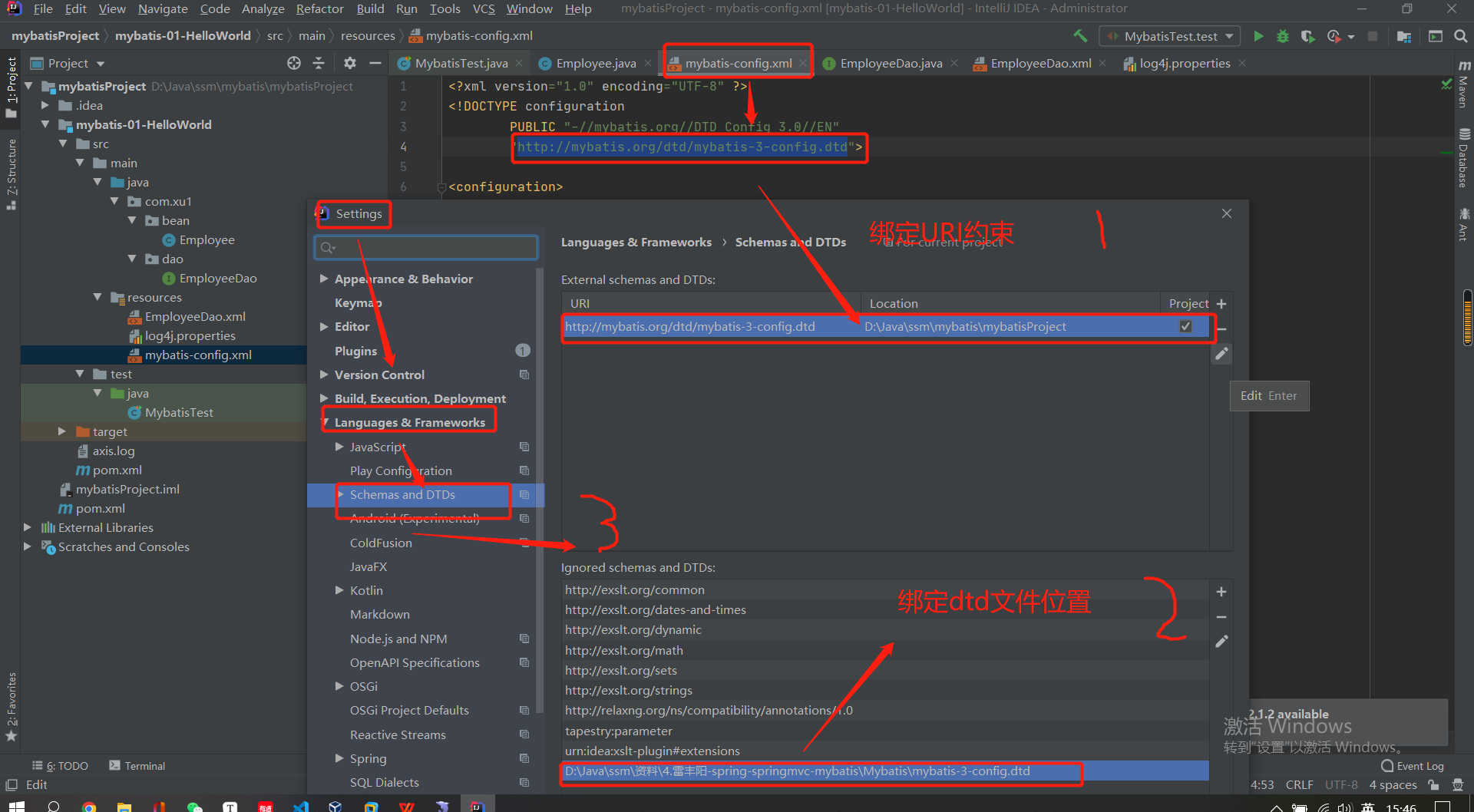Expand Appearance & Behavior settings
This screenshot has width=1474, height=812.
(x=324, y=279)
